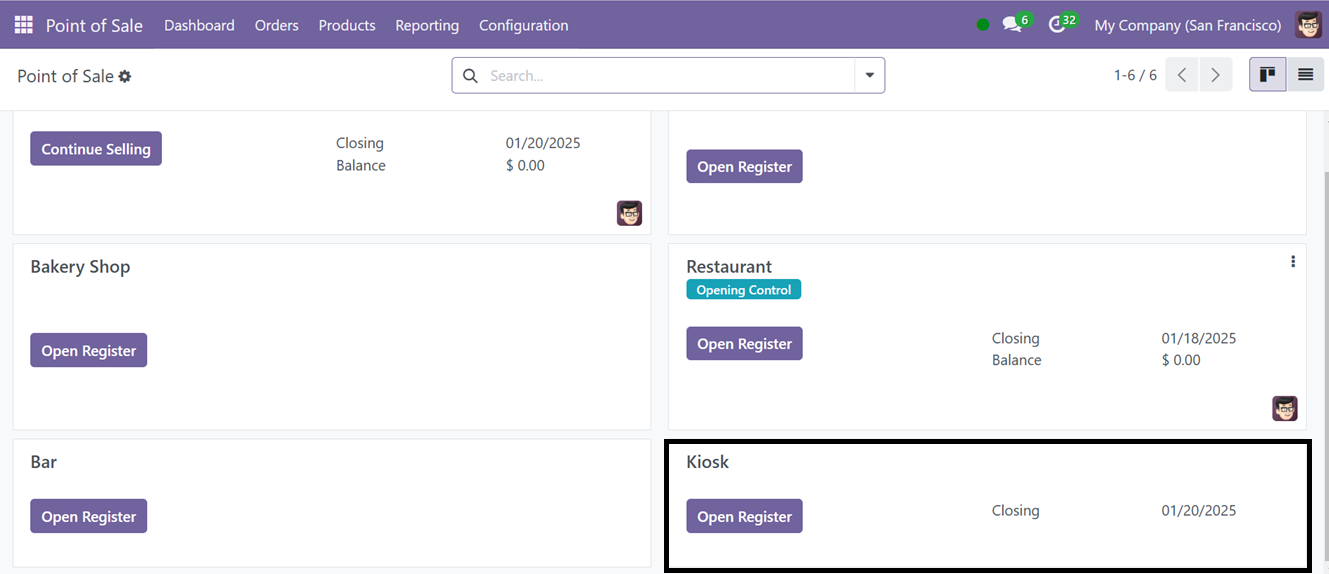The width and height of the screenshot is (1329, 574).
Task: Open the Configuration menu
Action: tap(524, 25)
